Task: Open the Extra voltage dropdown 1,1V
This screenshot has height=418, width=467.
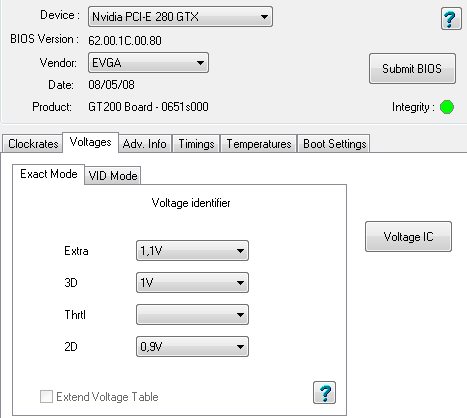Action: [192, 251]
